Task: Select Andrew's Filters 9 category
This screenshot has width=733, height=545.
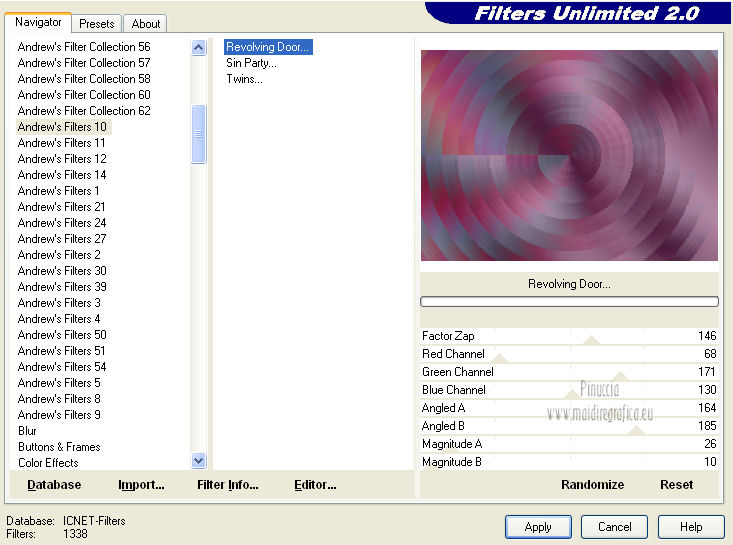Action: click(59, 415)
